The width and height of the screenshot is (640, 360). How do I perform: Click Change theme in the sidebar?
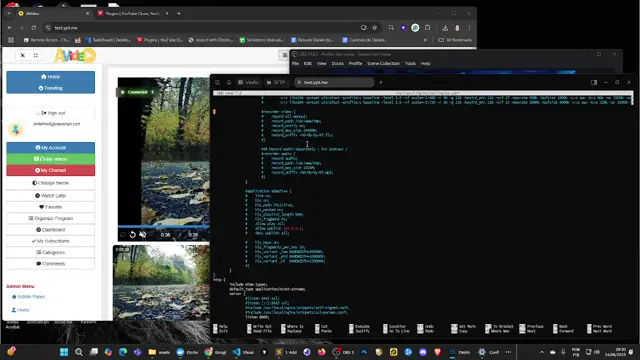pos(51,183)
